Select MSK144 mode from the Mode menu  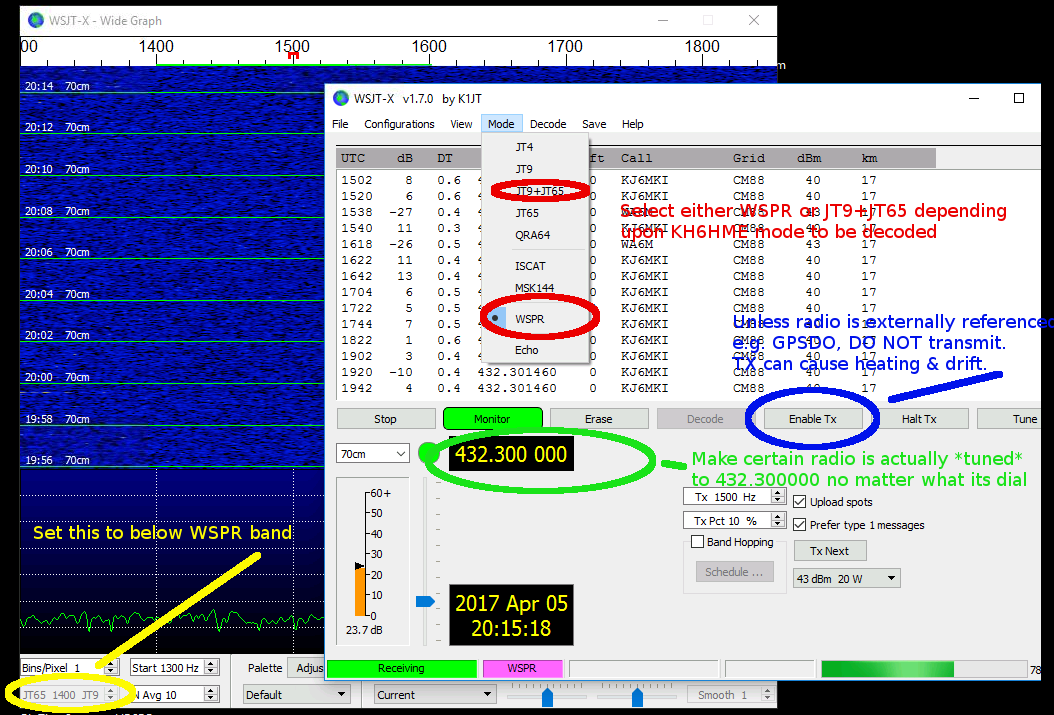(535, 288)
